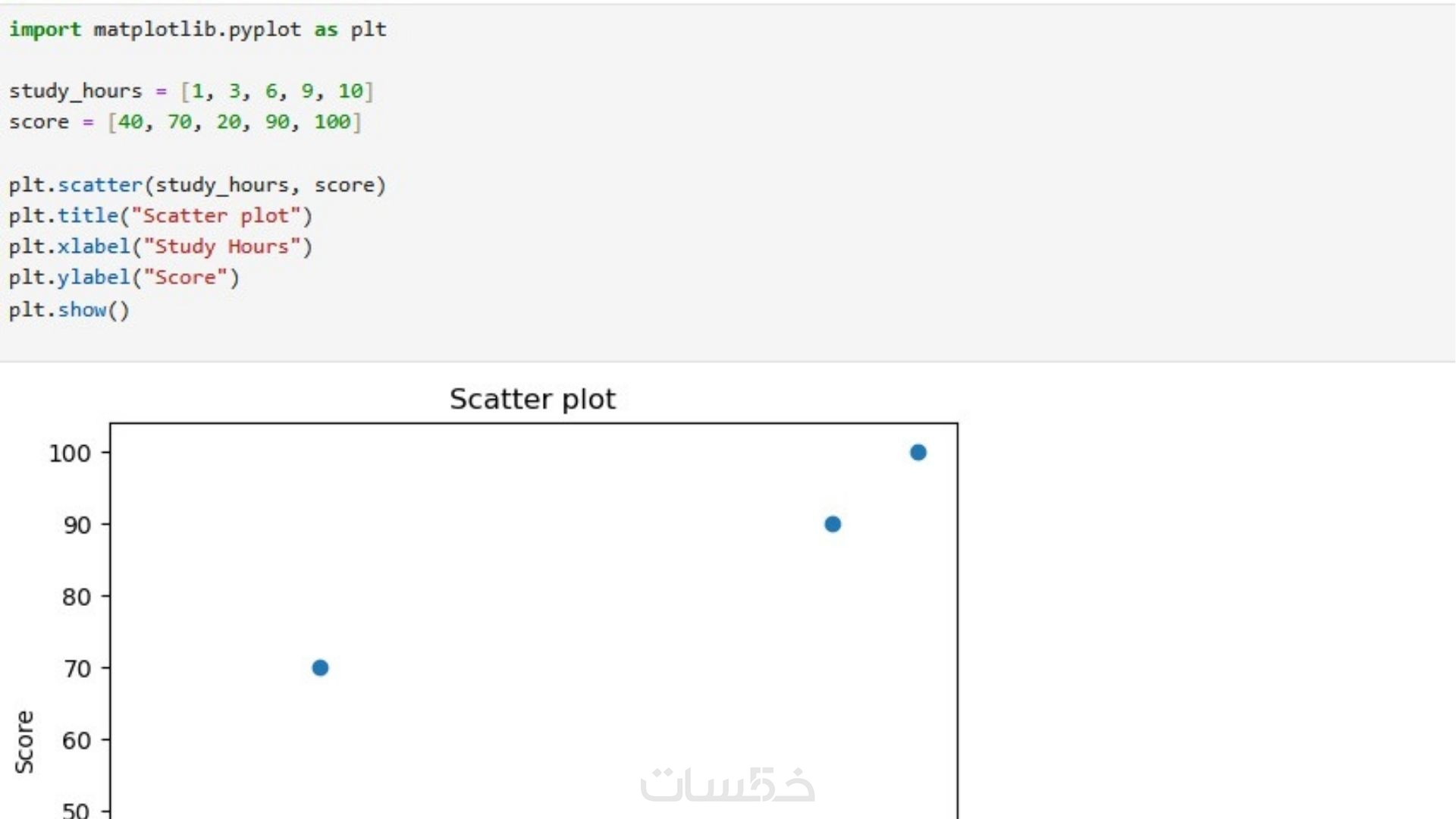Click the "Scatter plot" string in the code
Image resolution: width=1456 pixels, height=819 pixels.
pyautogui.click(x=216, y=216)
